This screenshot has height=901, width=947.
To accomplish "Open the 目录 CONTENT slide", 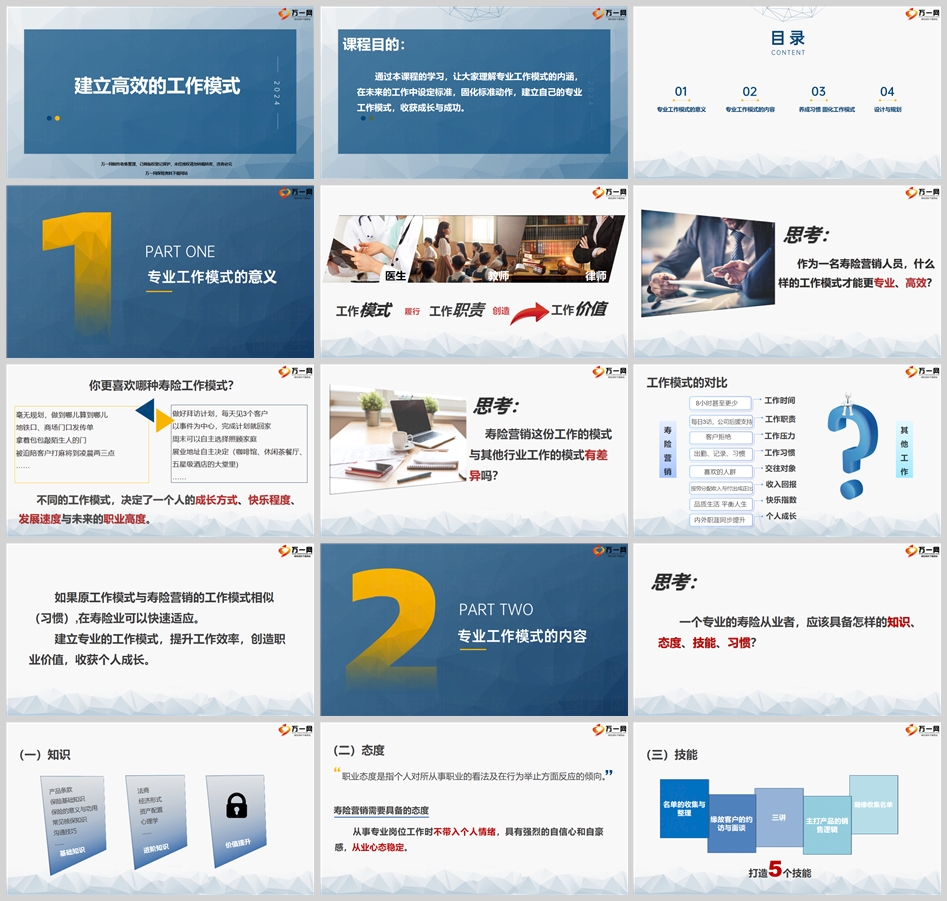I will click(x=788, y=92).
